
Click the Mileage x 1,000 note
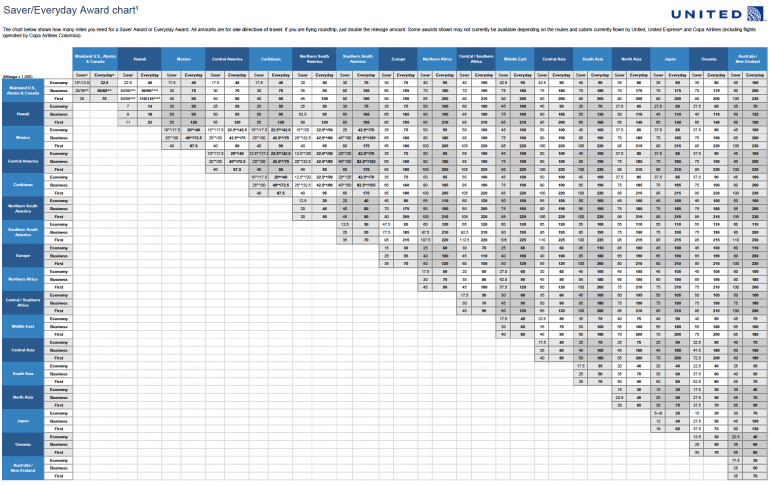coord(19,75)
